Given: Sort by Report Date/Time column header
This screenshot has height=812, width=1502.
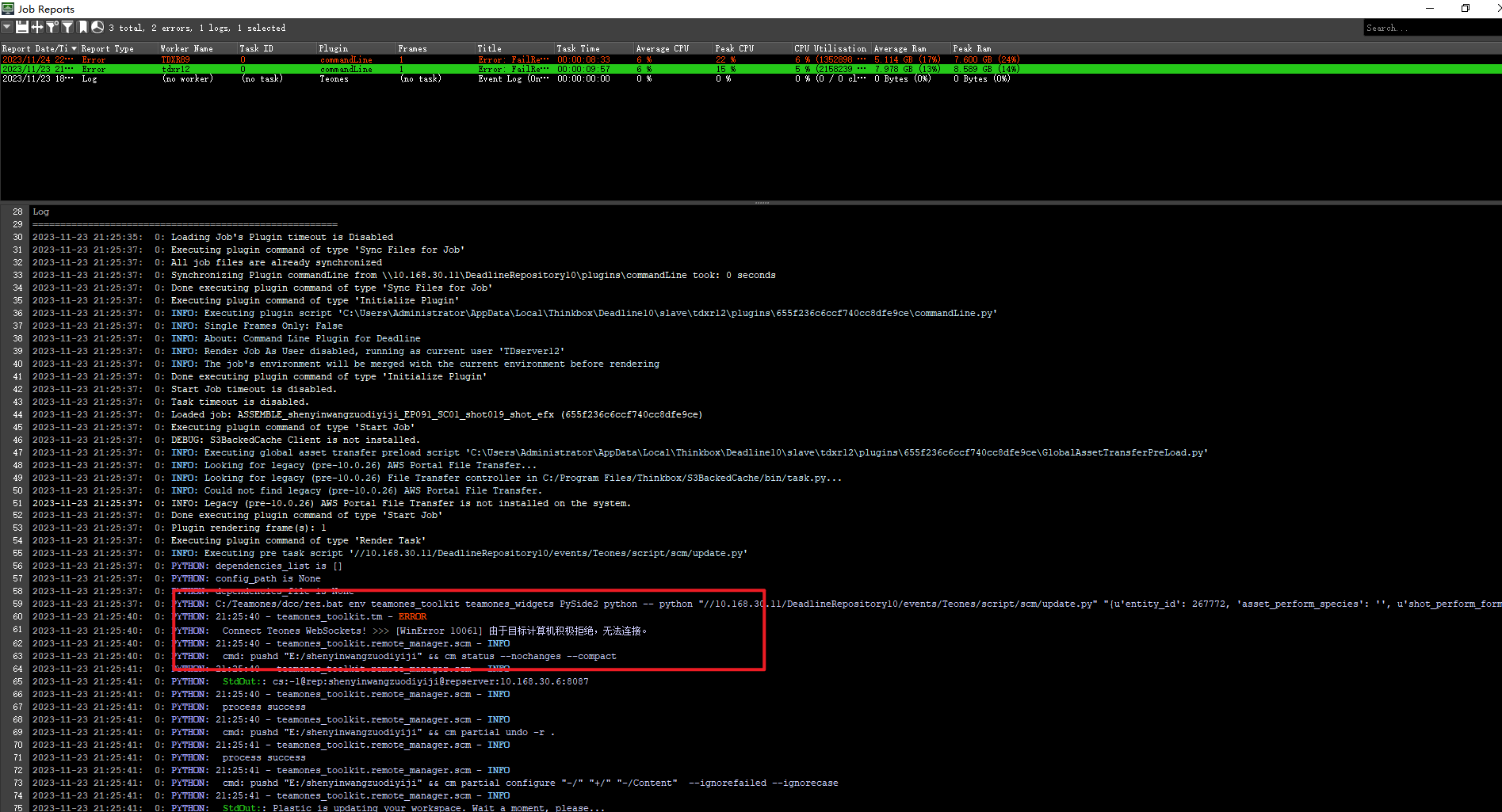Looking at the screenshot, I should [x=36, y=48].
